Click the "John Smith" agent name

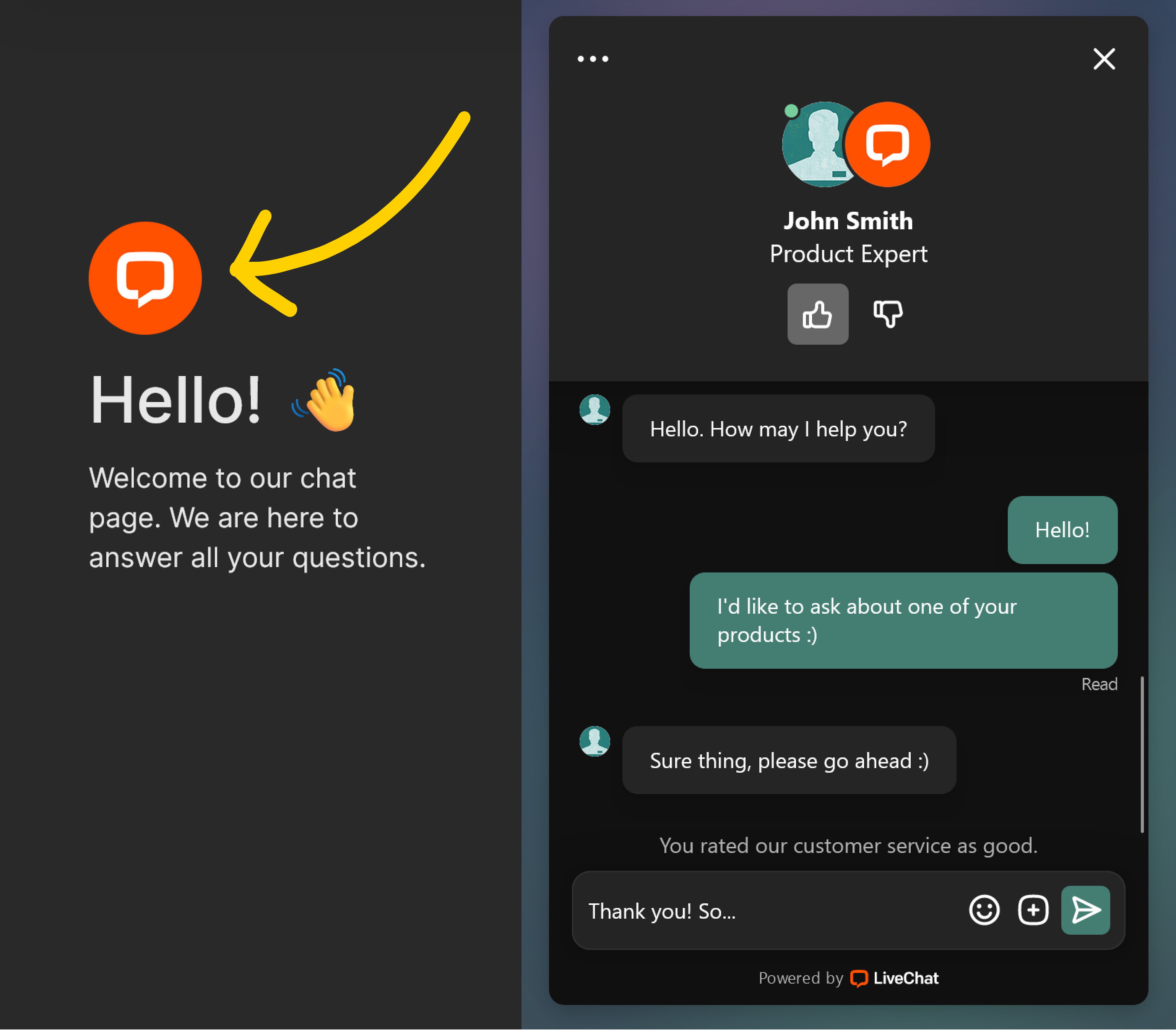pyautogui.click(x=848, y=221)
